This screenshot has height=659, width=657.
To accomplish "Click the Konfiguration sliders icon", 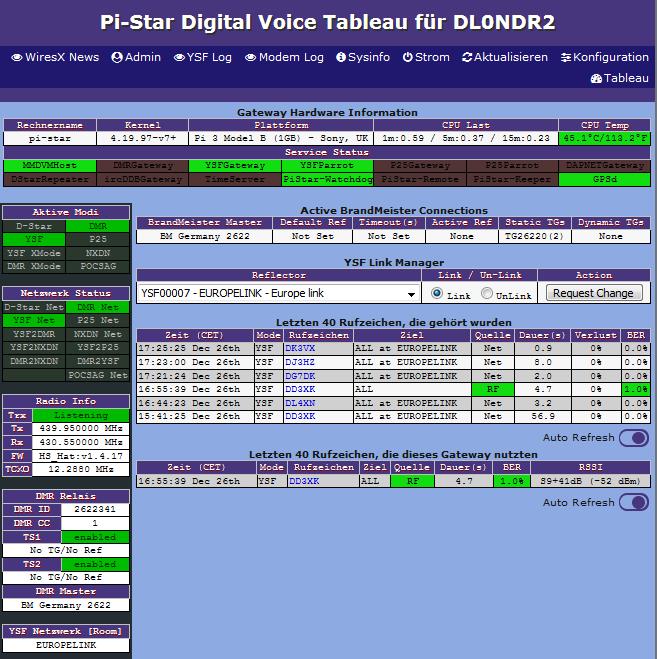I will pyautogui.click(x=566, y=58).
